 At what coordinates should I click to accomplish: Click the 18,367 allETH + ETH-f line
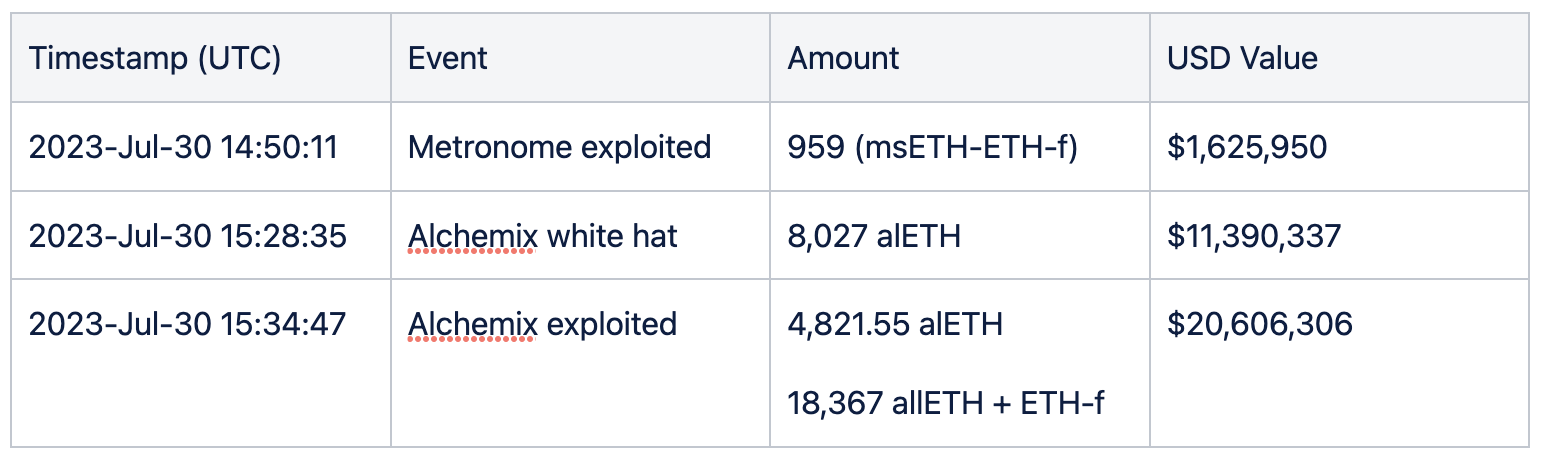(x=945, y=403)
